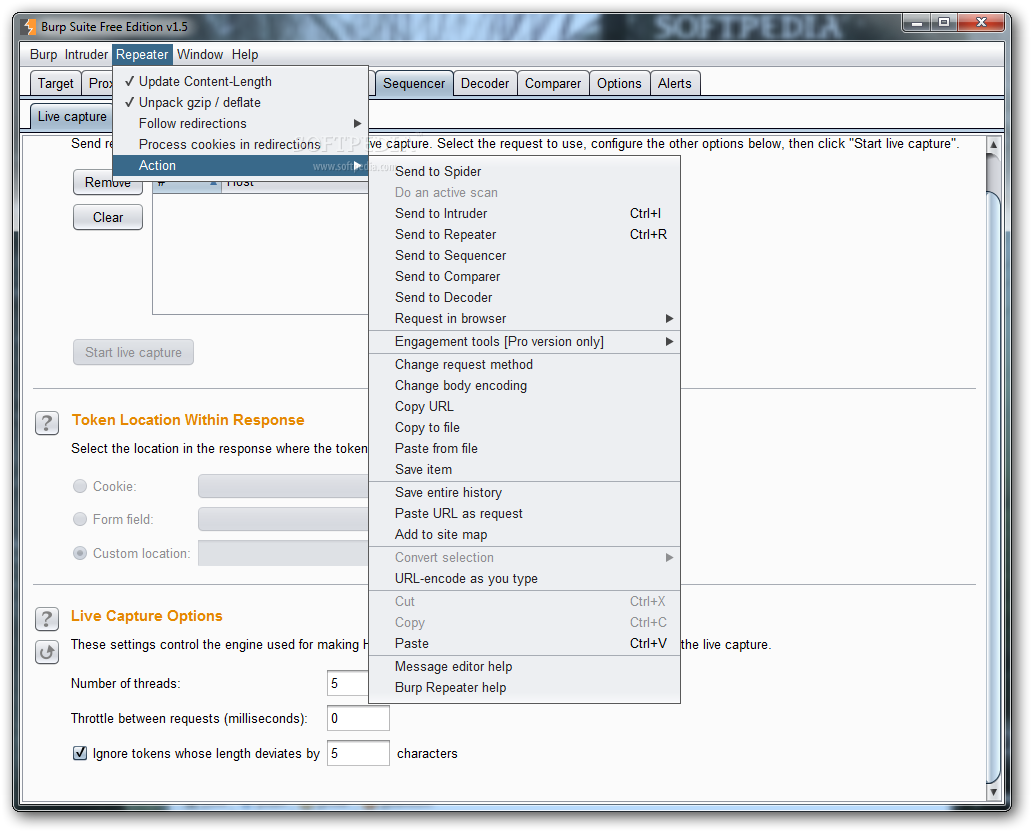Toggle URL-encode as you type
Image resolution: width=1032 pixels, height=832 pixels.
(x=524, y=579)
